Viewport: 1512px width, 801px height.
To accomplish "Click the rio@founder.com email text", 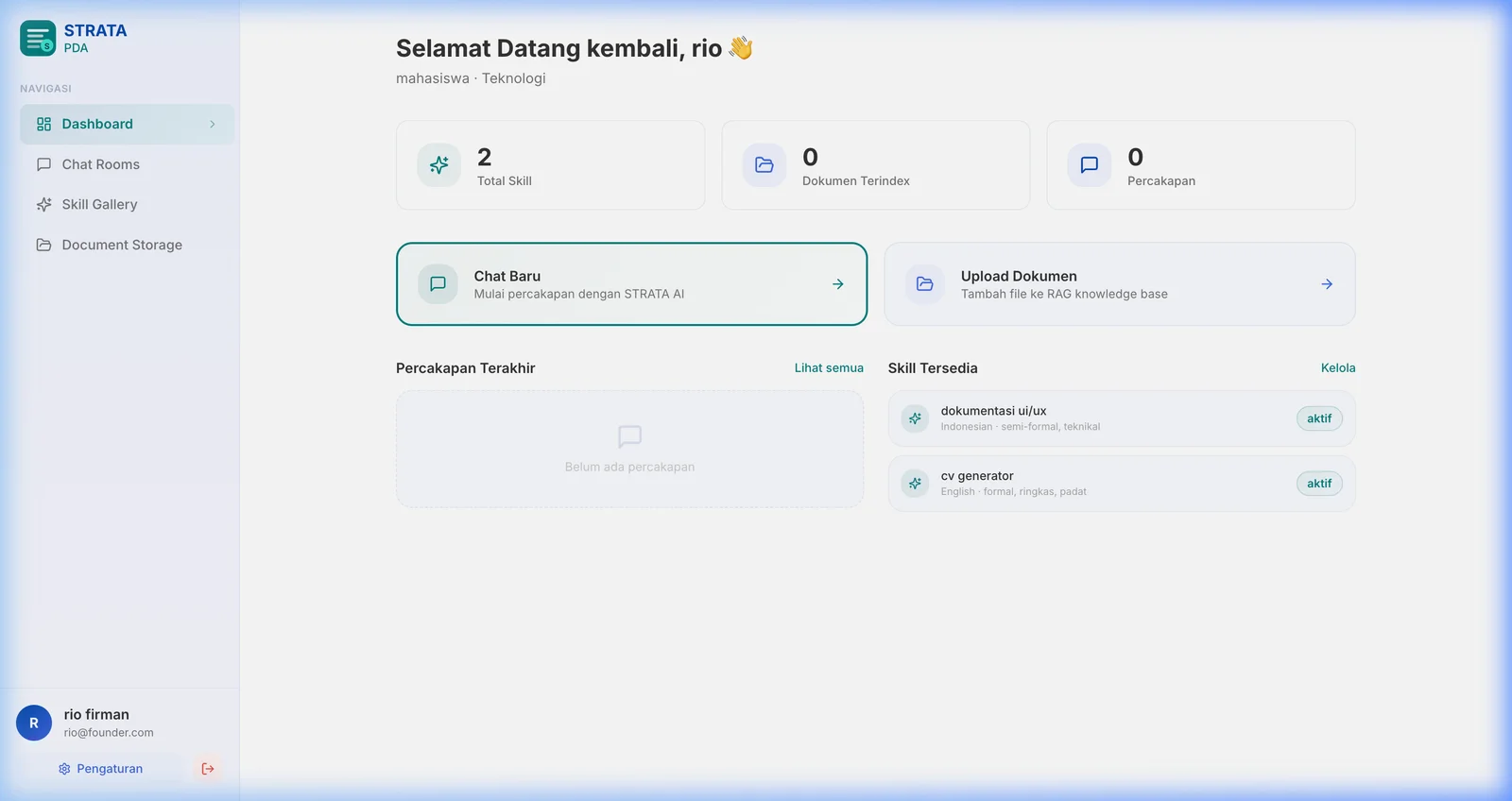I will click(109, 733).
